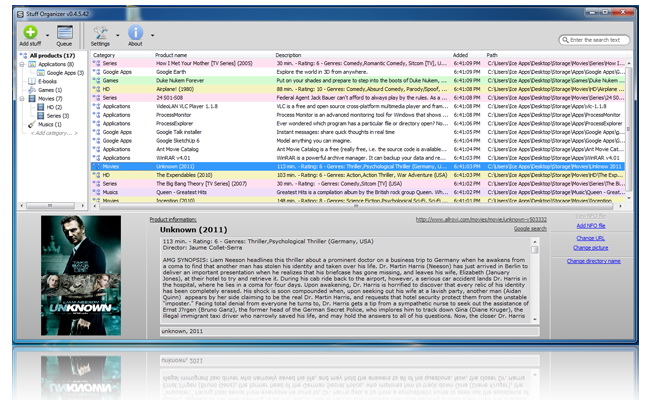Click the search box magnifier icon
Image resolution: width=650 pixels, height=400 pixels.
565,40
